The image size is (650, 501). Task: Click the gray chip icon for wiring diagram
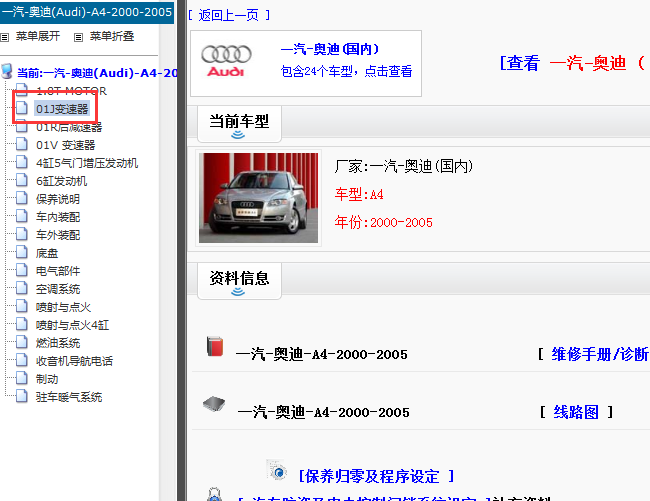coord(214,403)
